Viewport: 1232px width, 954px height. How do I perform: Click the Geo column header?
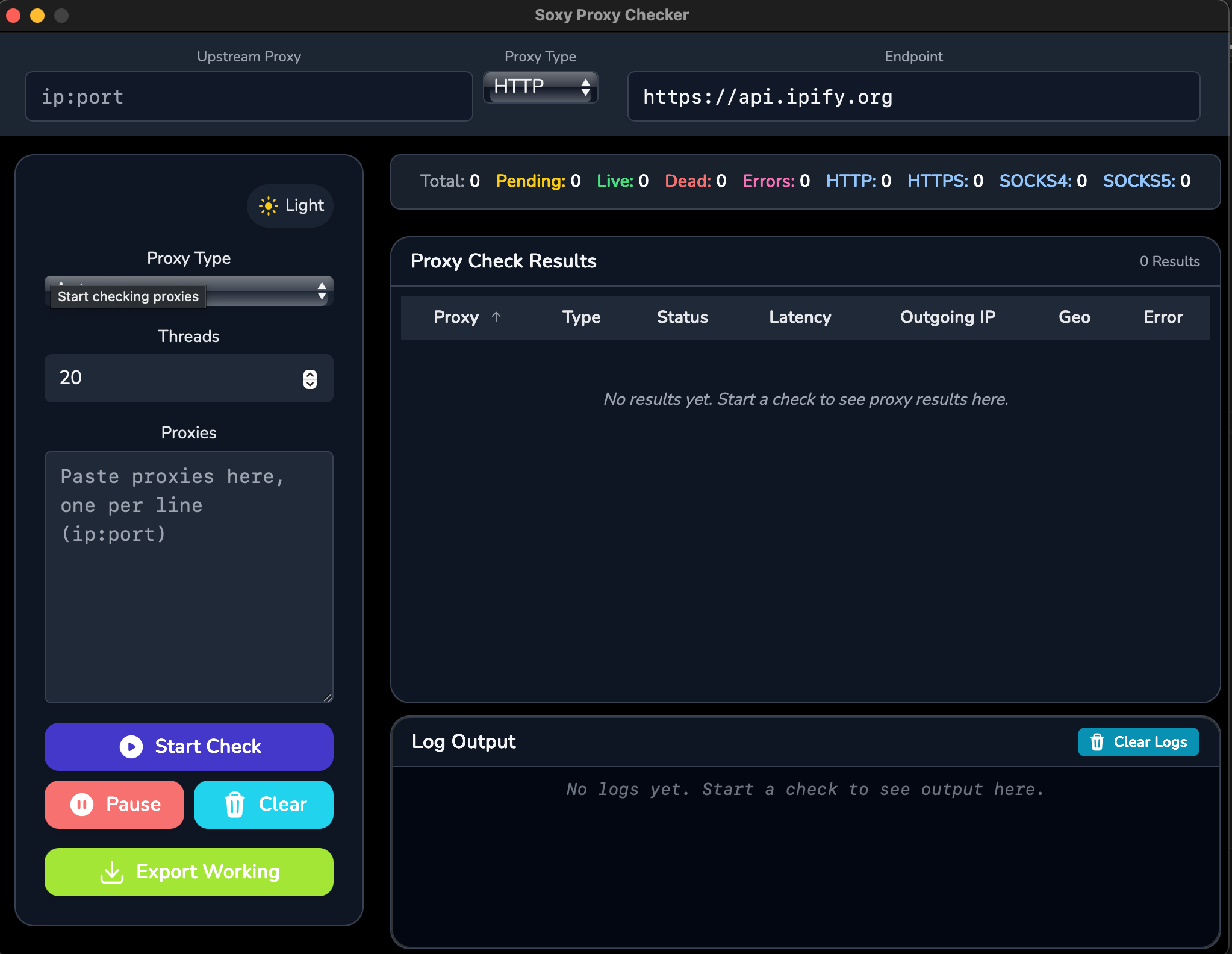[1074, 317]
